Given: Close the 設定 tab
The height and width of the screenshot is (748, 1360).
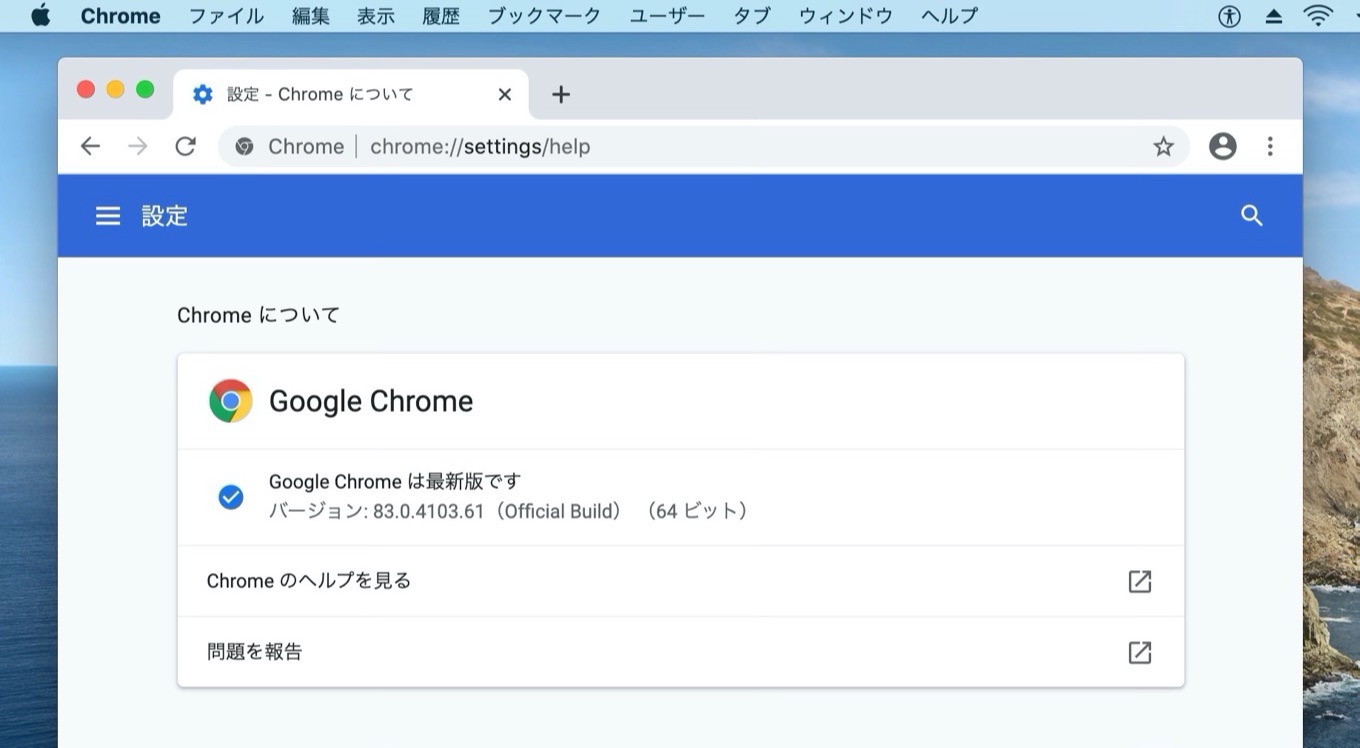Looking at the screenshot, I should [505, 94].
